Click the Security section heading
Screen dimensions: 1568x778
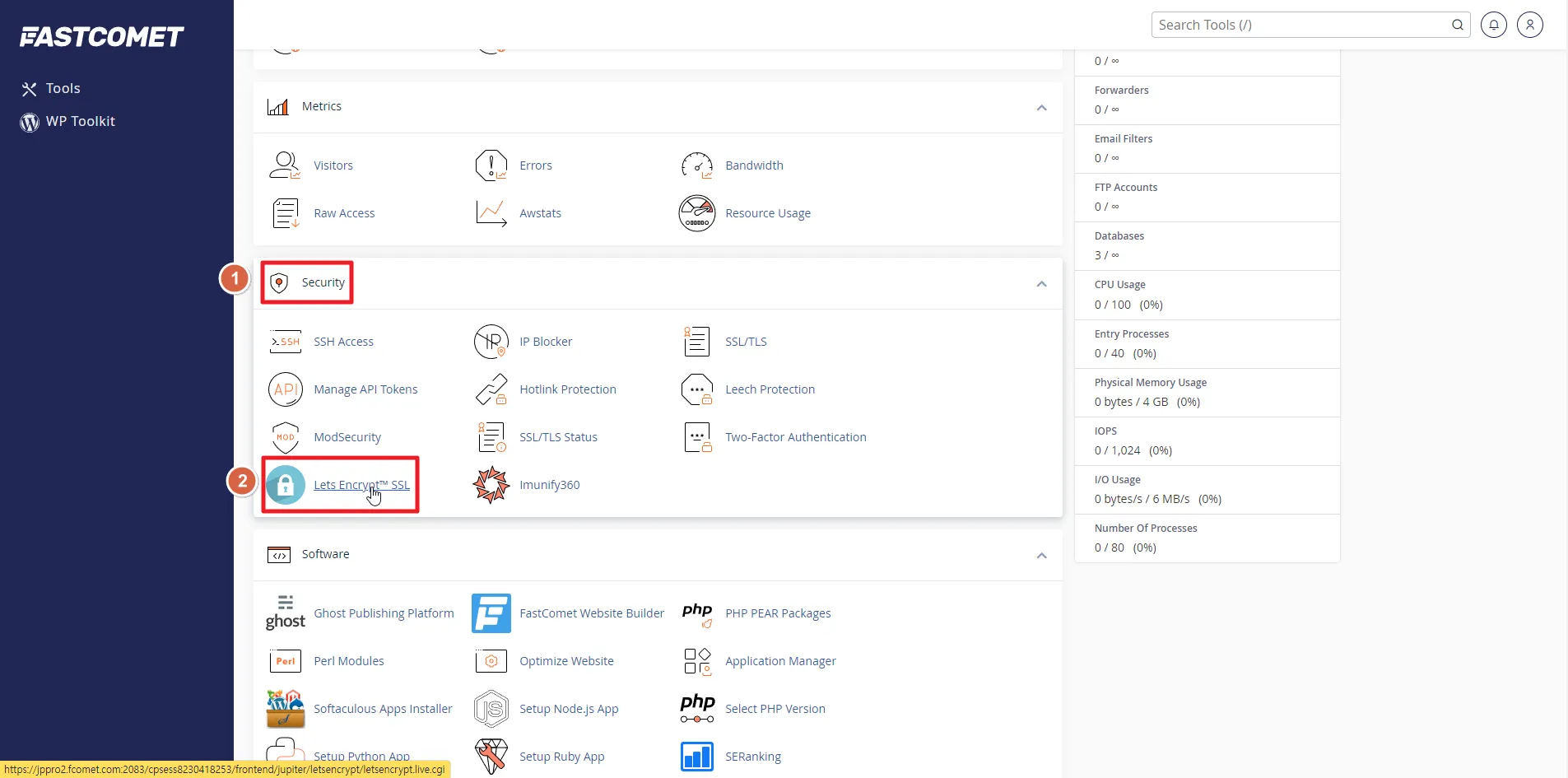coord(323,282)
